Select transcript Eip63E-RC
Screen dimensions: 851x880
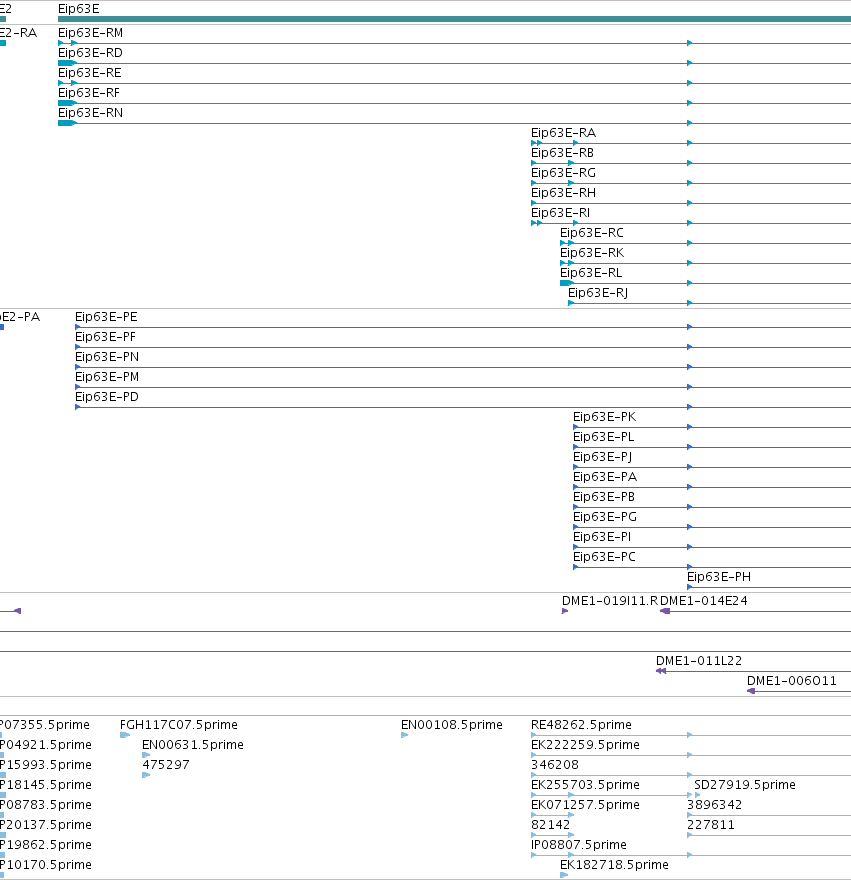click(x=592, y=233)
